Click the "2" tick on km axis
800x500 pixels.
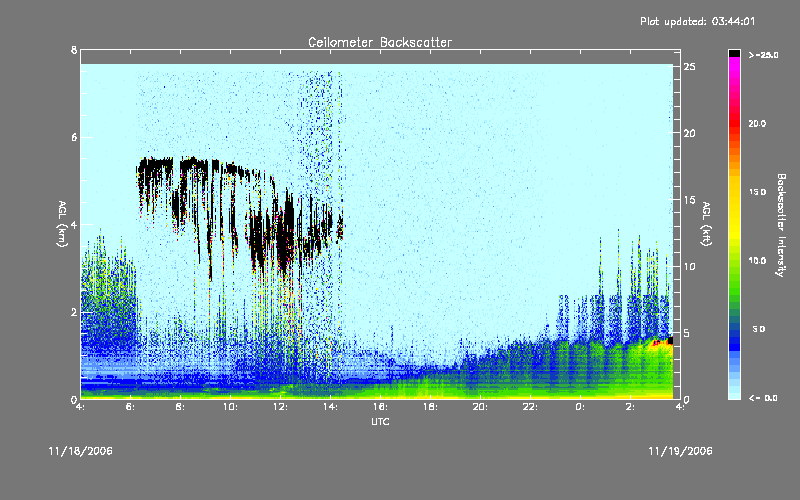coord(74,312)
